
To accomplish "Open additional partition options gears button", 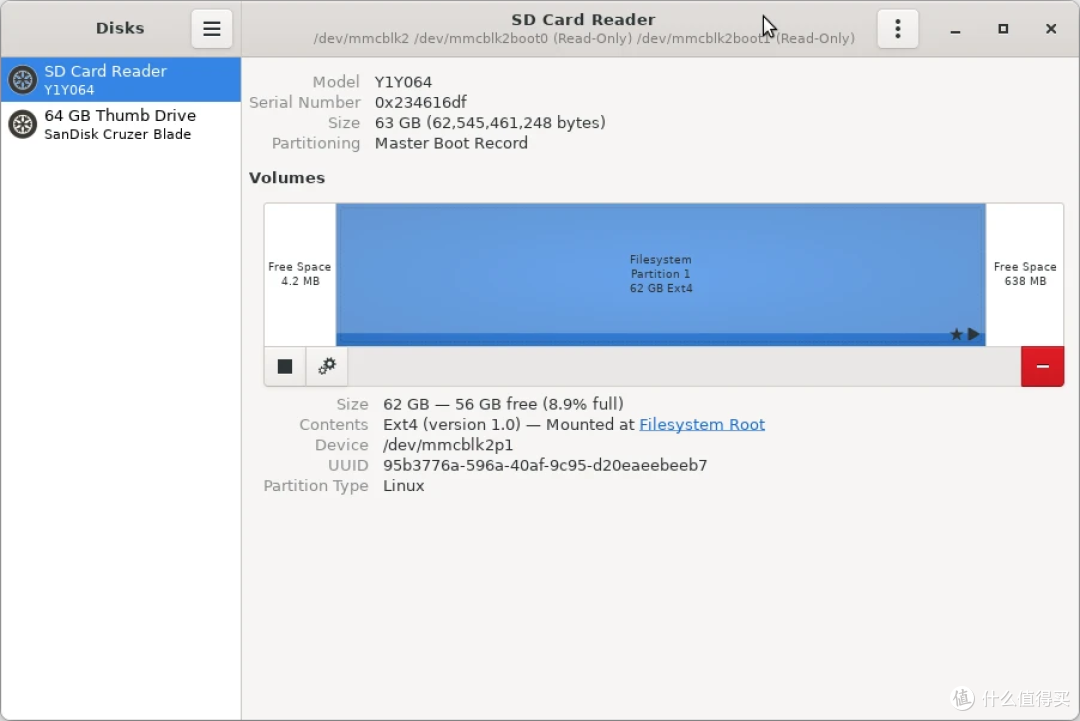I will pyautogui.click(x=326, y=366).
